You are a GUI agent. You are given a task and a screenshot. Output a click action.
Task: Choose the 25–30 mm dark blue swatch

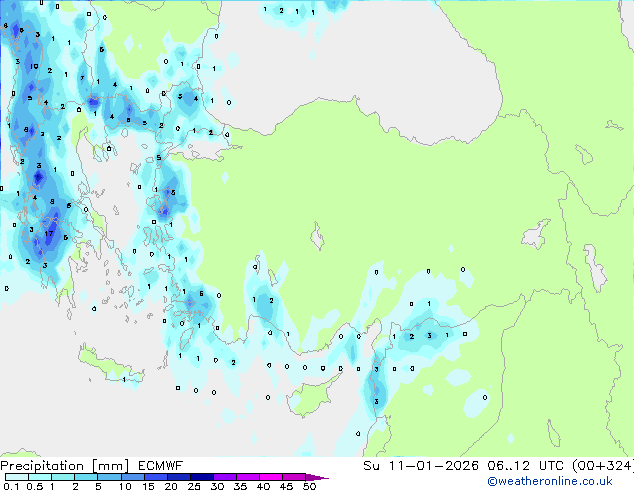tap(201, 477)
